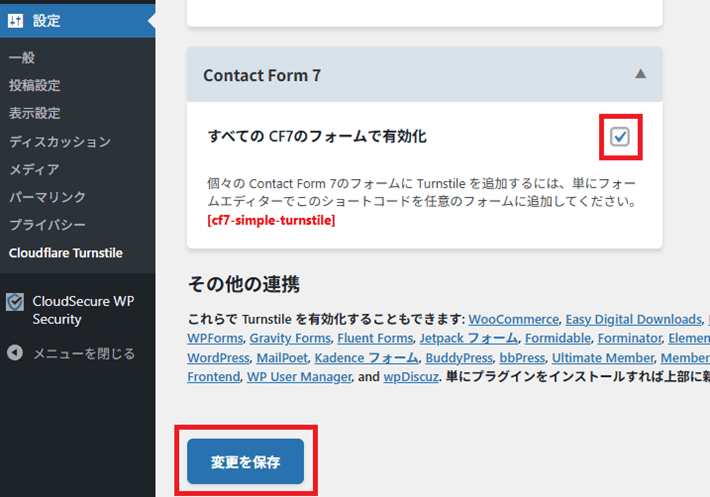Follow the wpDiscuz link
Image resolution: width=710 pixels, height=497 pixels.
(411, 377)
